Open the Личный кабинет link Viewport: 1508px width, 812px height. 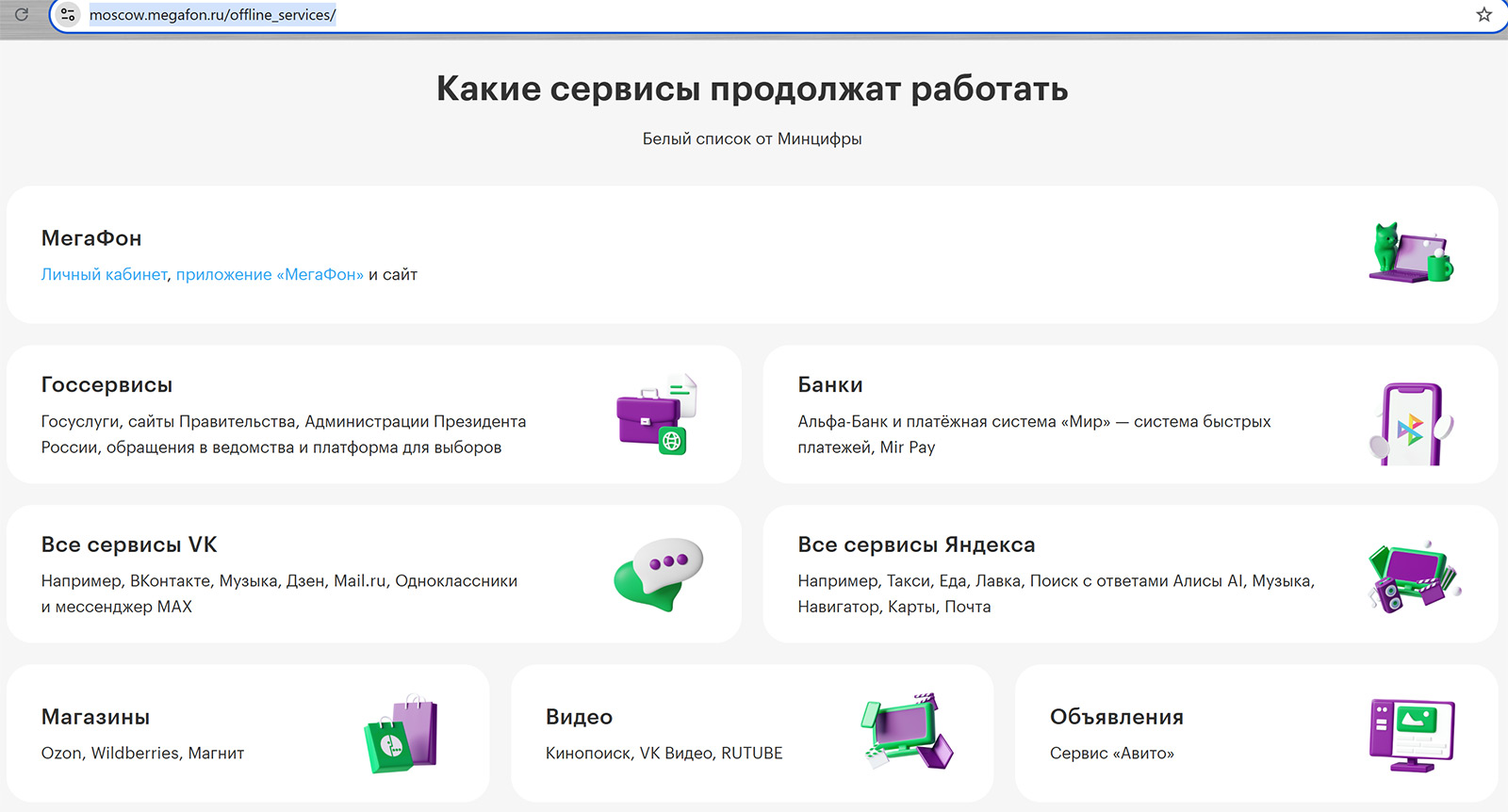(104, 275)
